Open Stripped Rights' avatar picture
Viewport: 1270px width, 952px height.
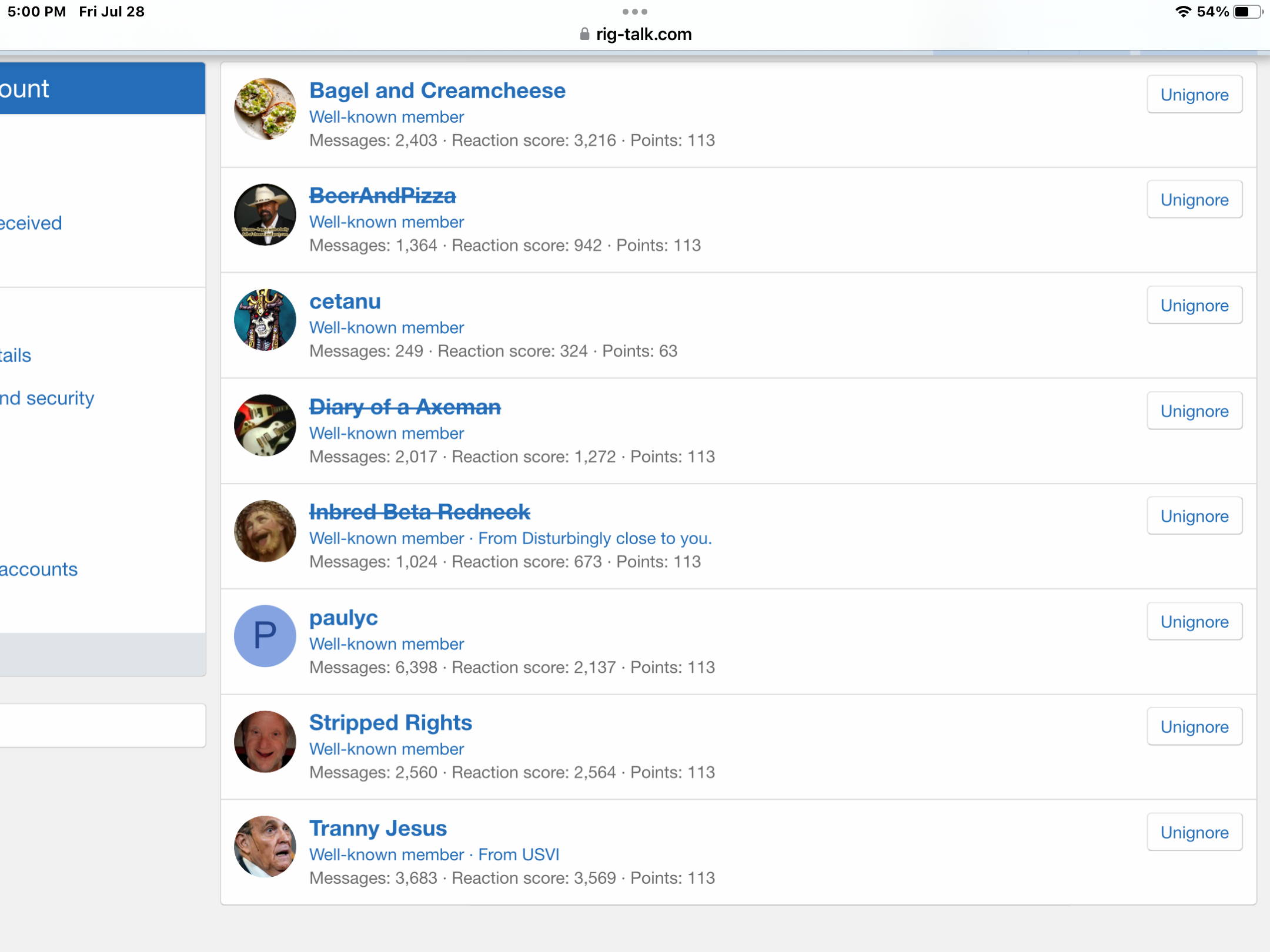point(265,741)
